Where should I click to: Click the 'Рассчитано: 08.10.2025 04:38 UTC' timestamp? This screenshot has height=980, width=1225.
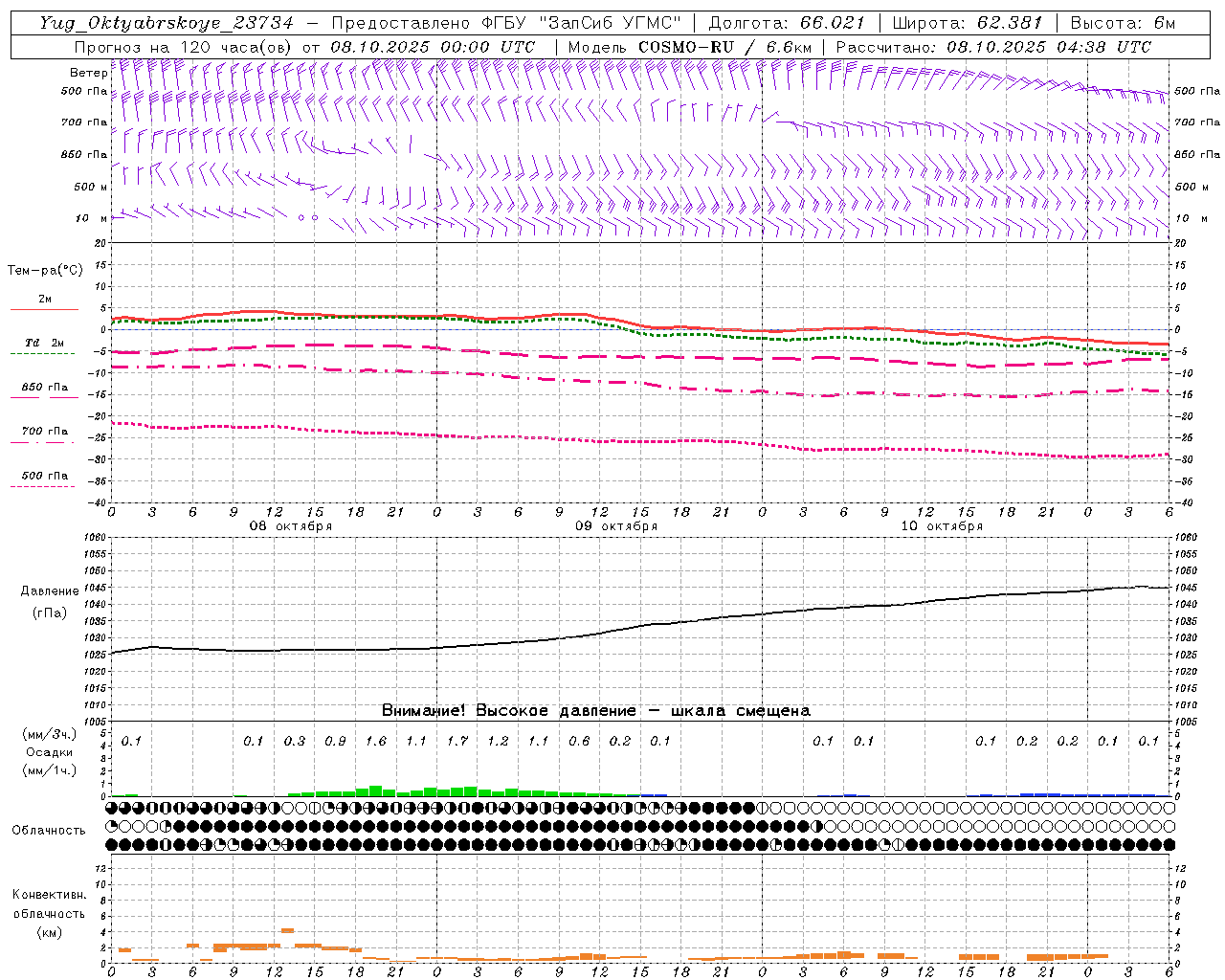(993, 46)
